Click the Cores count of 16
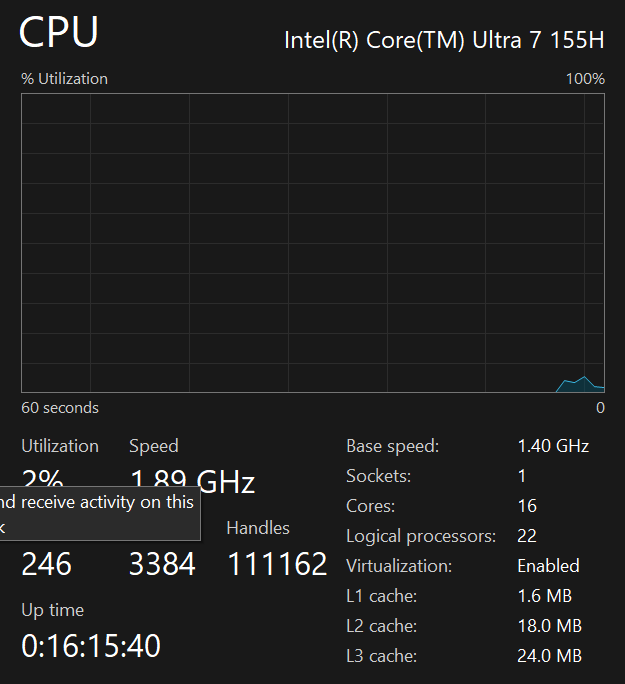 tap(526, 506)
